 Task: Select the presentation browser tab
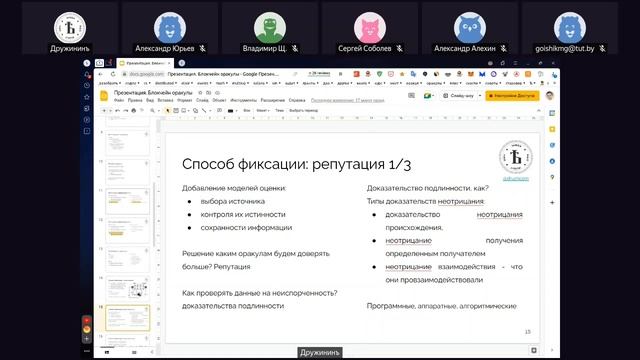pyautogui.click(x=145, y=63)
